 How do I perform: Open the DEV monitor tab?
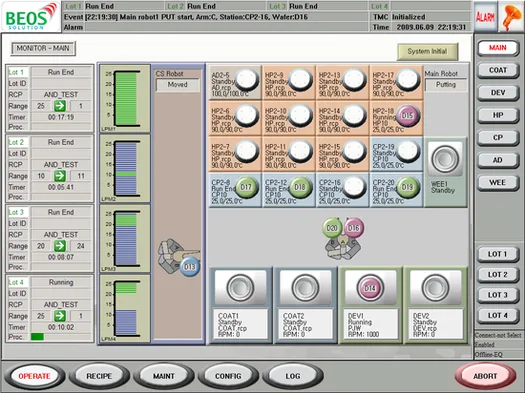tap(498, 93)
